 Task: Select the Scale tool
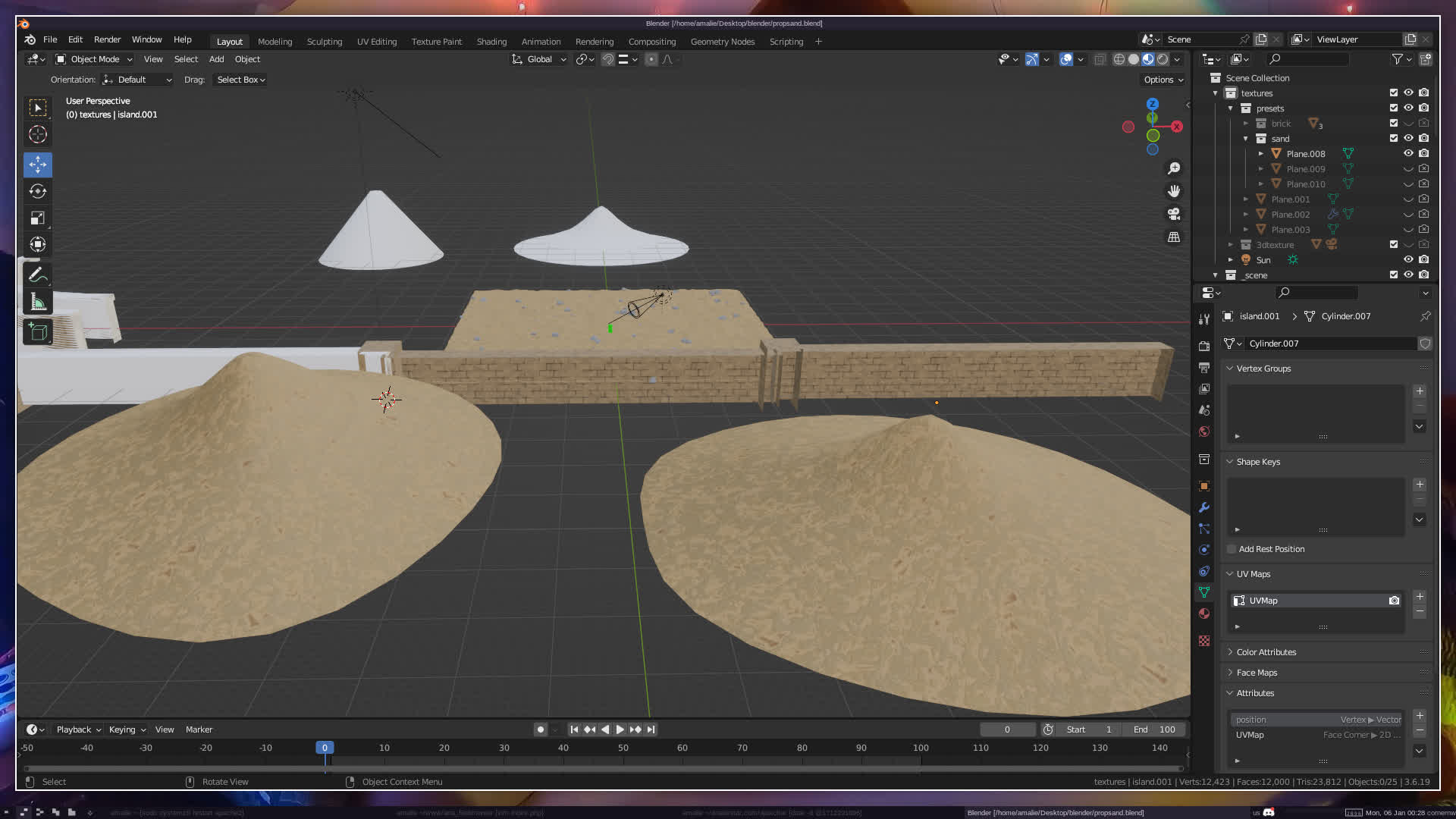[37, 218]
